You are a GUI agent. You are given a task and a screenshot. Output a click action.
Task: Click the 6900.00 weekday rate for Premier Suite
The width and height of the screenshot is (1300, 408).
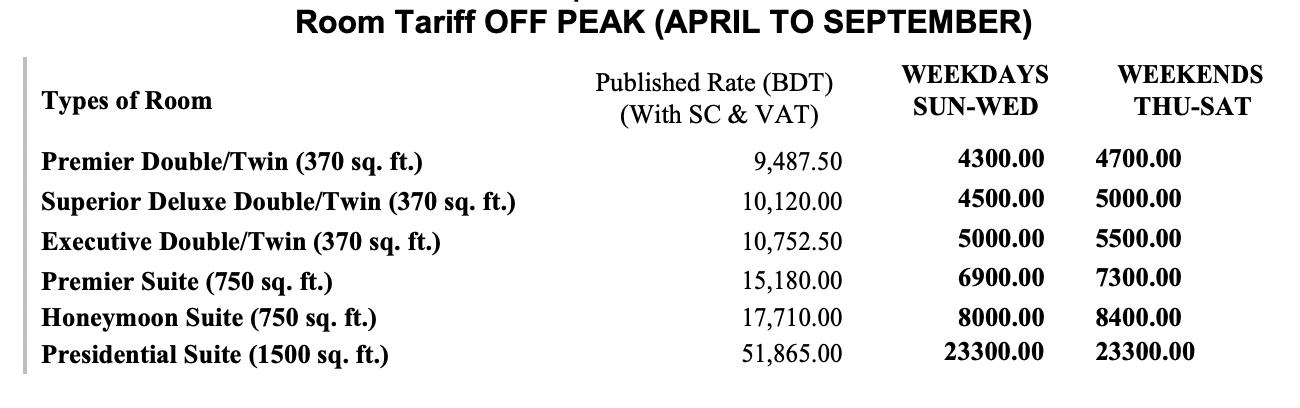[1001, 281]
